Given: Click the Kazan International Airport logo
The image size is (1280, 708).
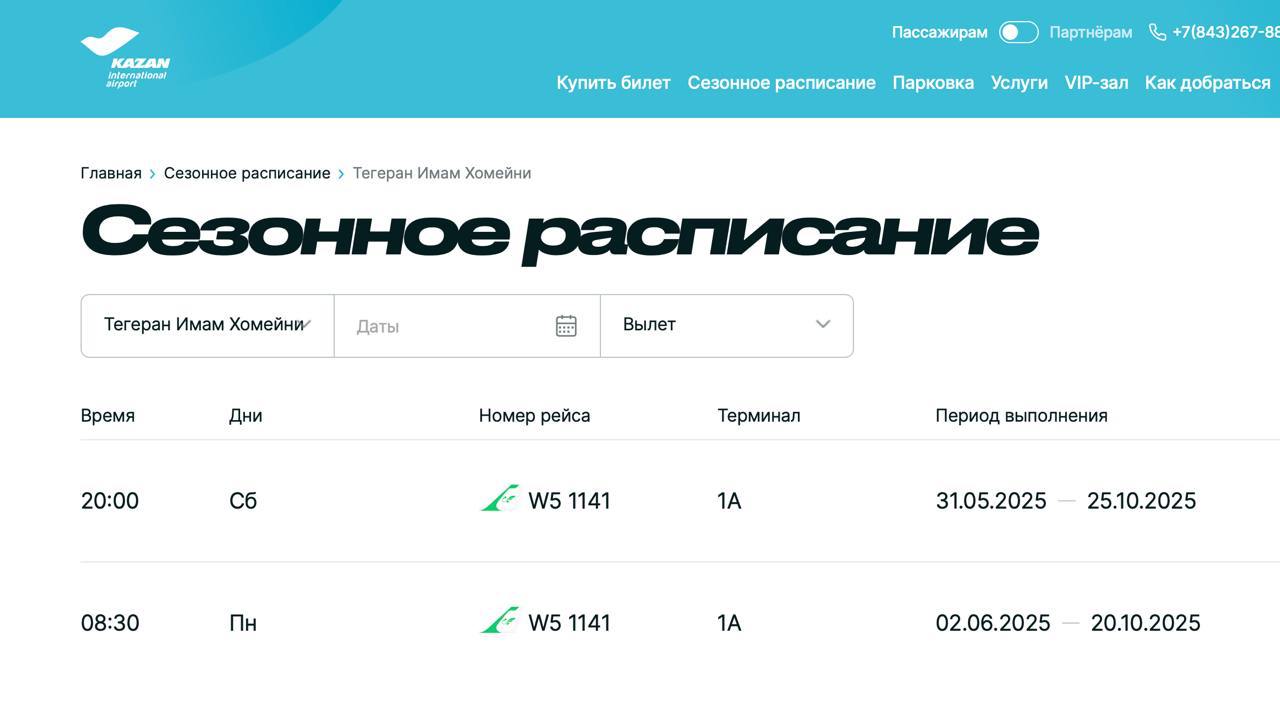Looking at the screenshot, I should pos(125,58).
